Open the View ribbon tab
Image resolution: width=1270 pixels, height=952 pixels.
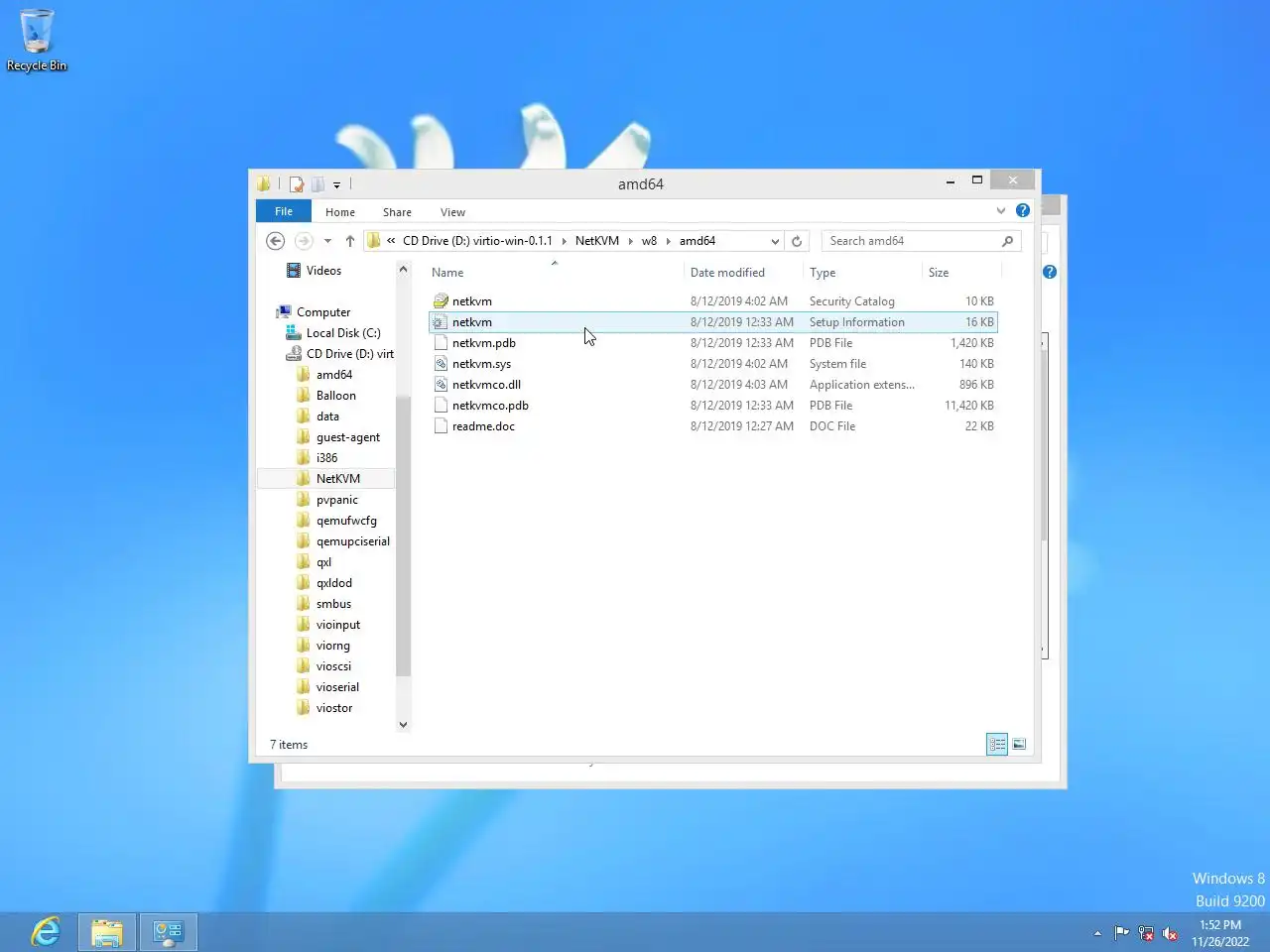452,212
